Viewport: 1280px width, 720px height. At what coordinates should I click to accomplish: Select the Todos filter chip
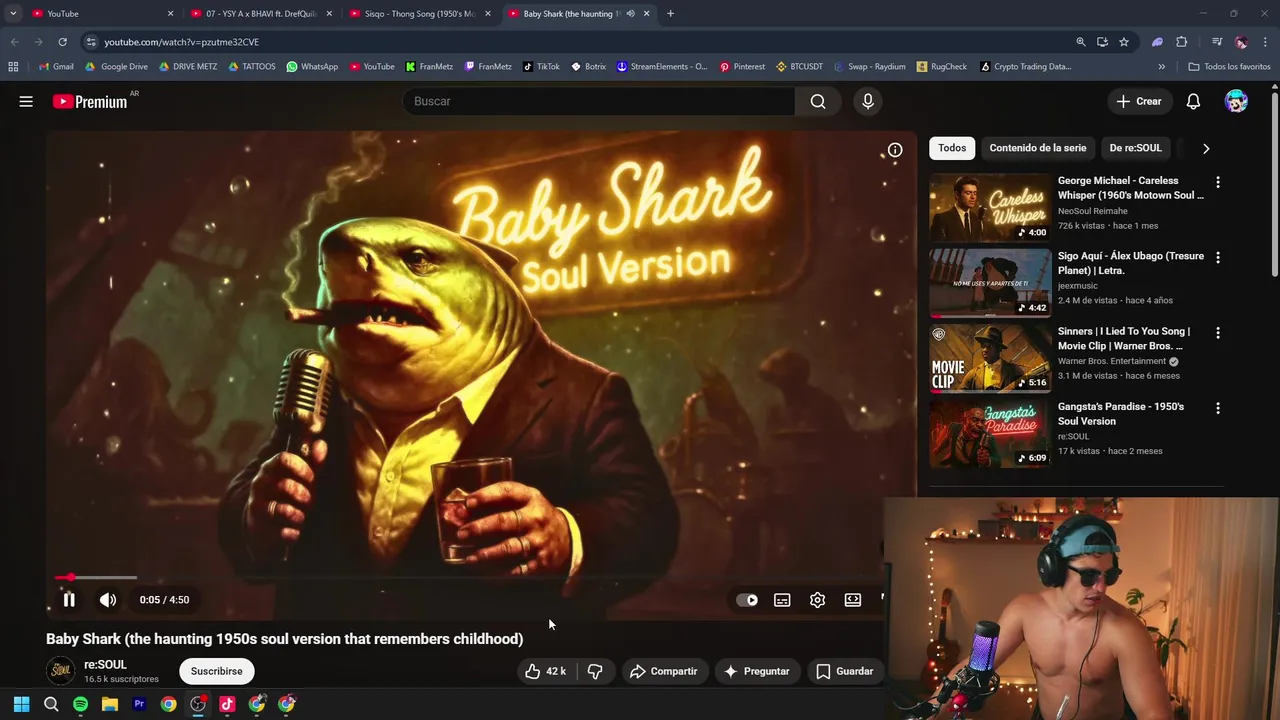pyautogui.click(x=952, y=148)
